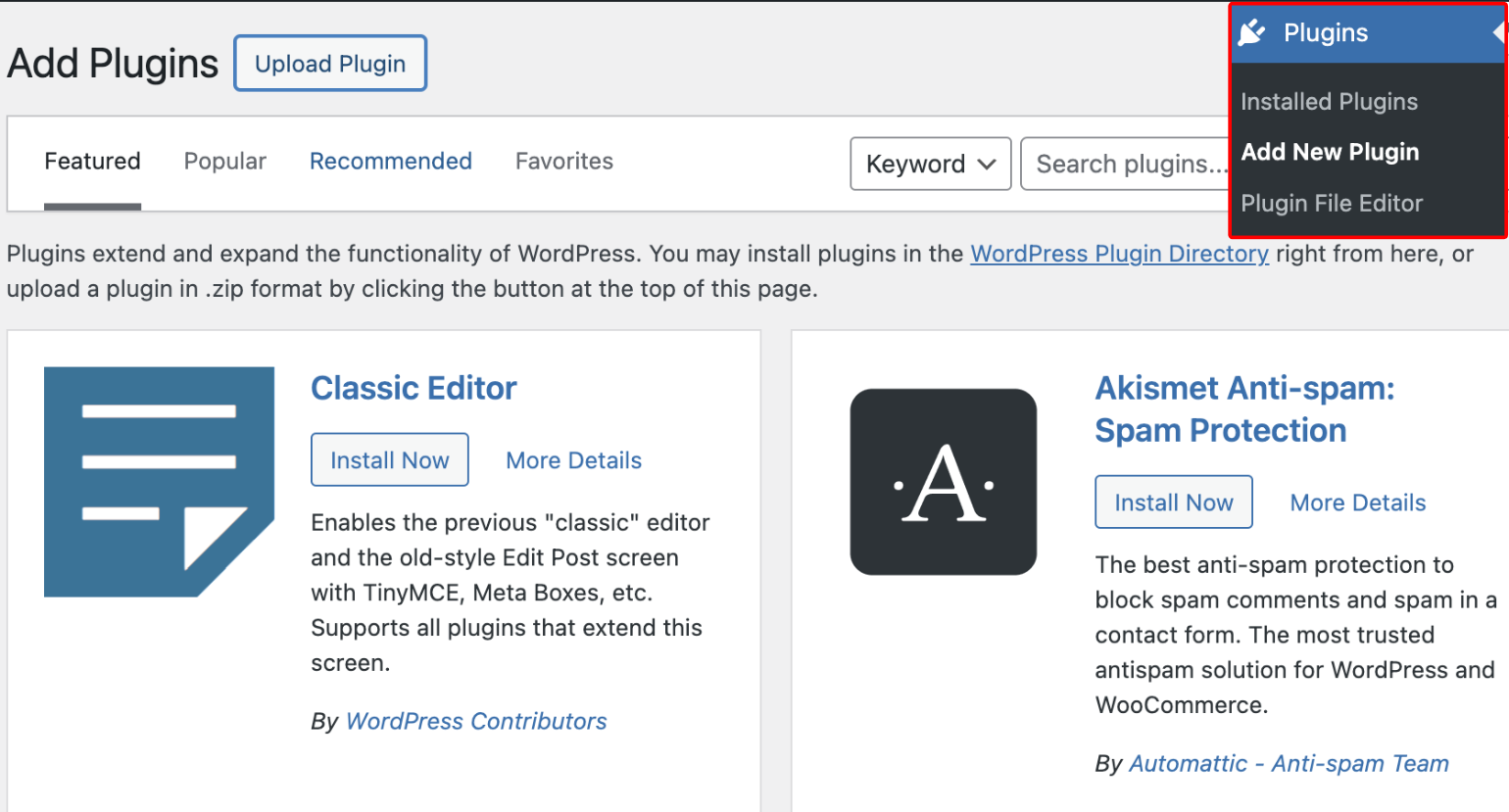Image resolution: width=1509 pixels, height=812 pixels.
Task: Switch to the Favorites tab
Action: 564,161
